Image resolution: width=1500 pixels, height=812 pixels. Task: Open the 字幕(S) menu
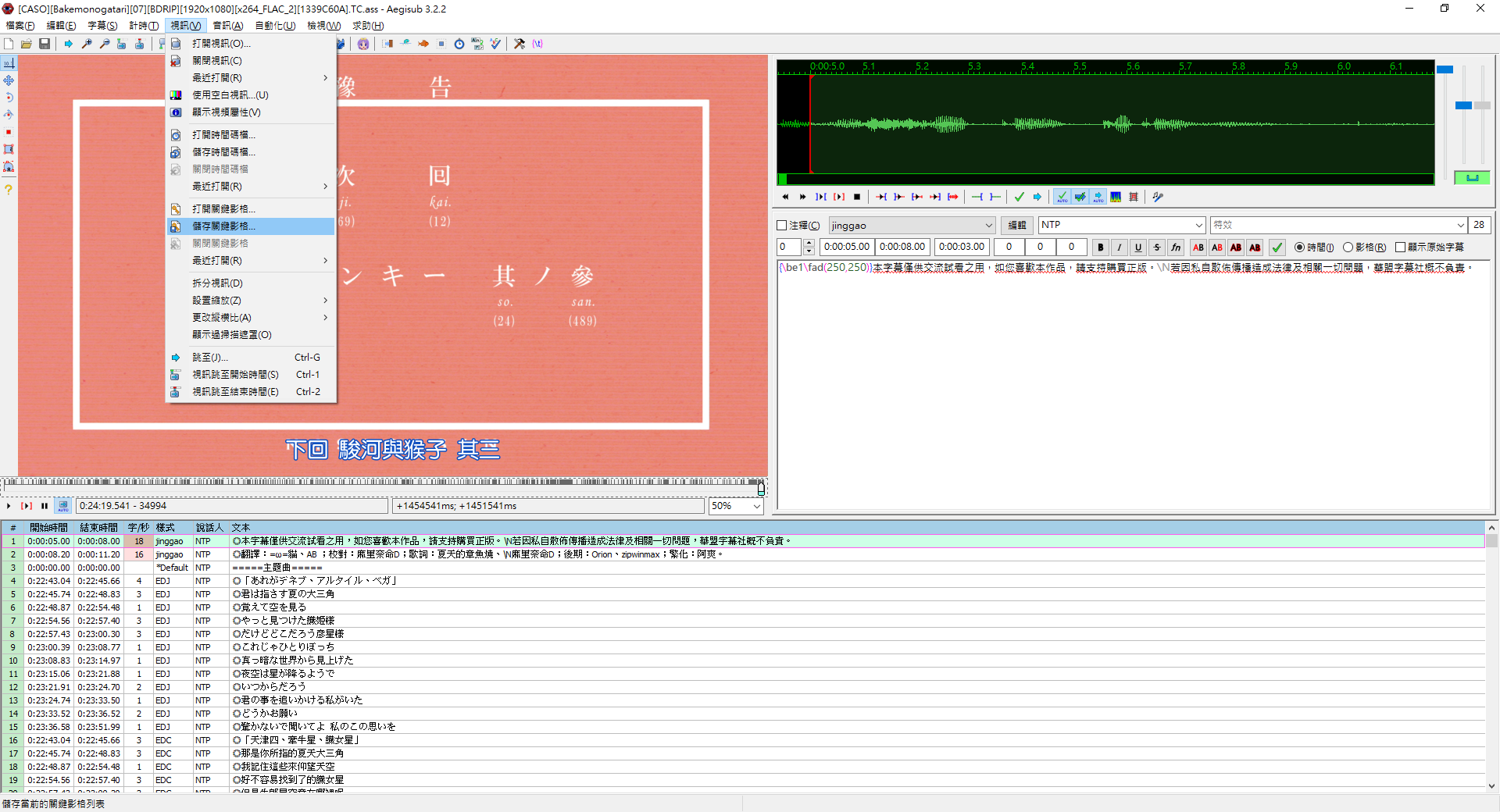pyautogui.click(x=102, y=26)
